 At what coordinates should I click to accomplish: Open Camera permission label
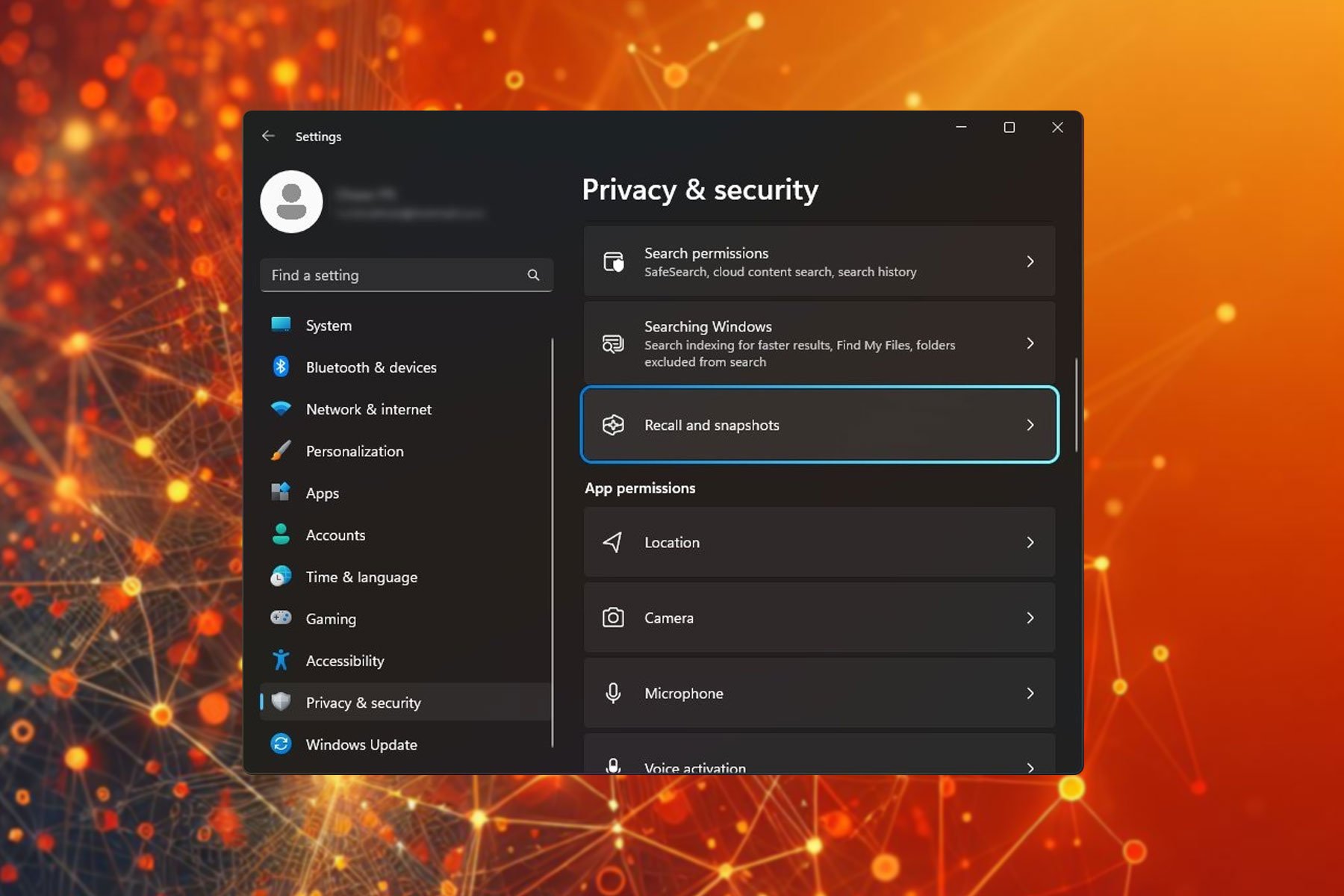pos(669,617)
